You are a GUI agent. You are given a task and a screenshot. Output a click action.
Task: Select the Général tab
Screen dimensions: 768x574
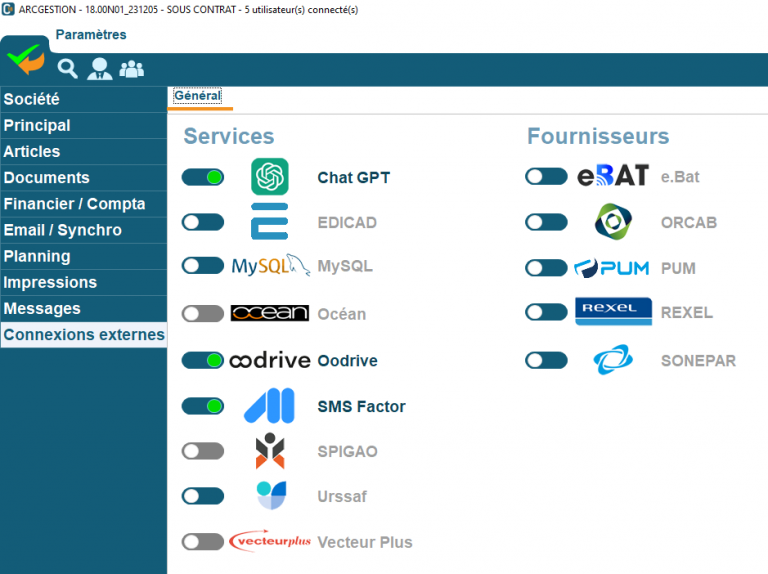(197, 96)
